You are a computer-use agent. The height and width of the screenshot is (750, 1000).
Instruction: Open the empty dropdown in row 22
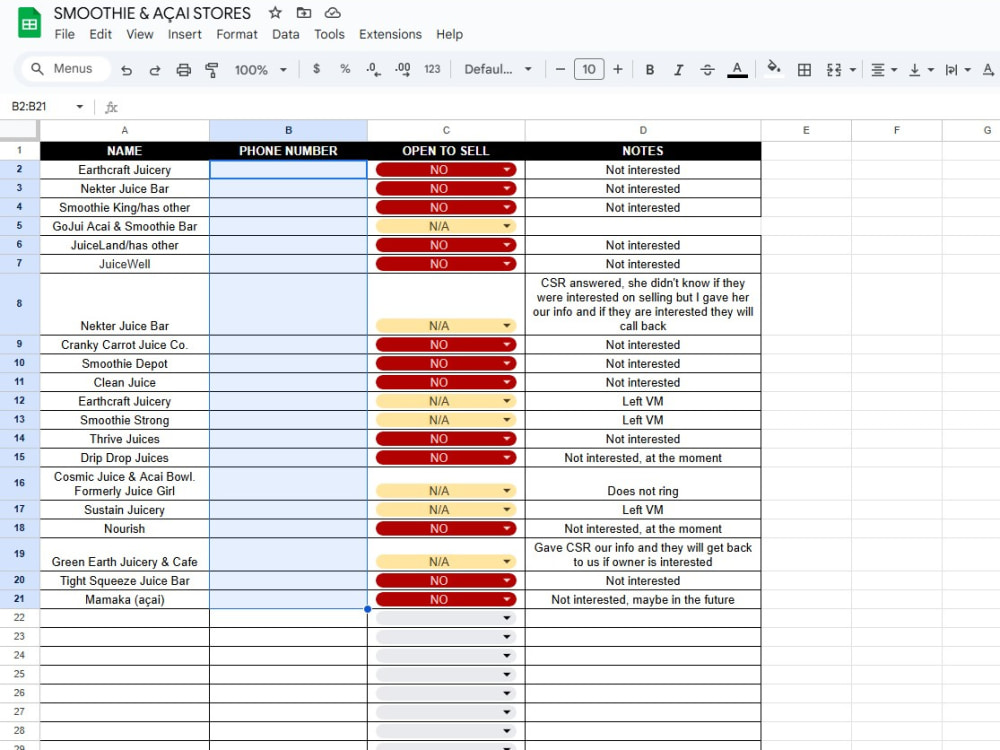[446, 618]
